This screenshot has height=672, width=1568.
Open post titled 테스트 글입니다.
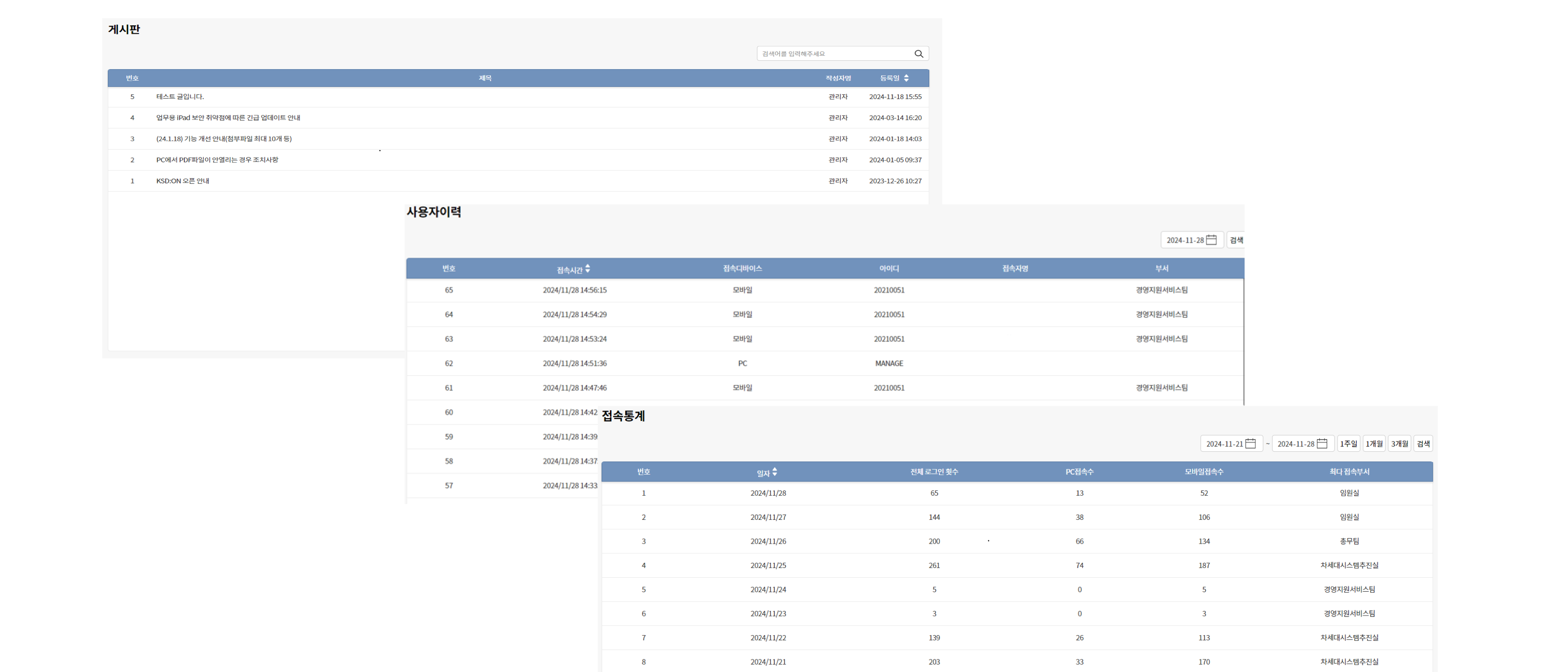[x=180, y=97]
